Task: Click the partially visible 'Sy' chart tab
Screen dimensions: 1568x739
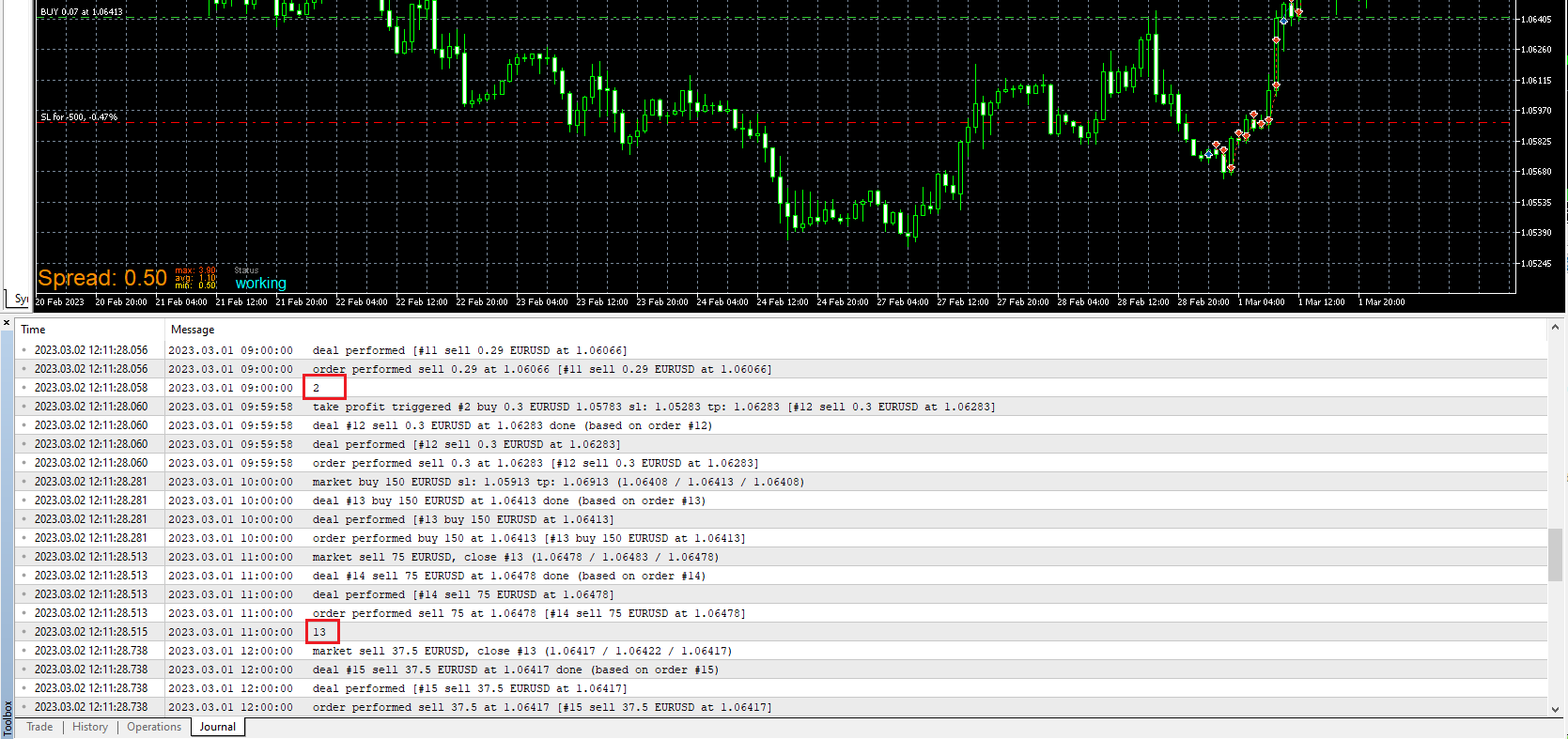Action: pyautogui.click(x=21, y=299)
